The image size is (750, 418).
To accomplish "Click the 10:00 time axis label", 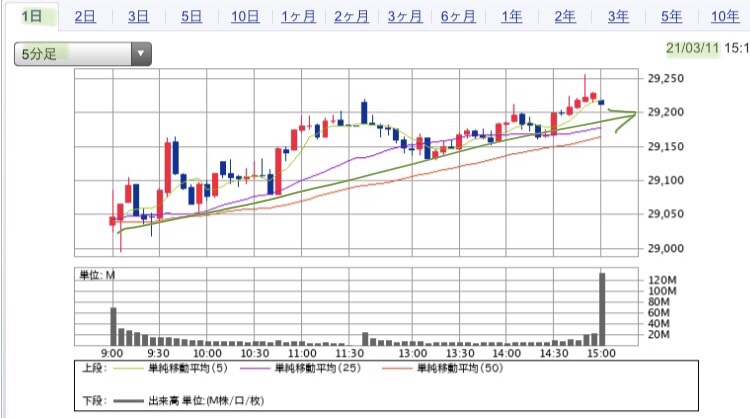I will click(x=207, y=353).
